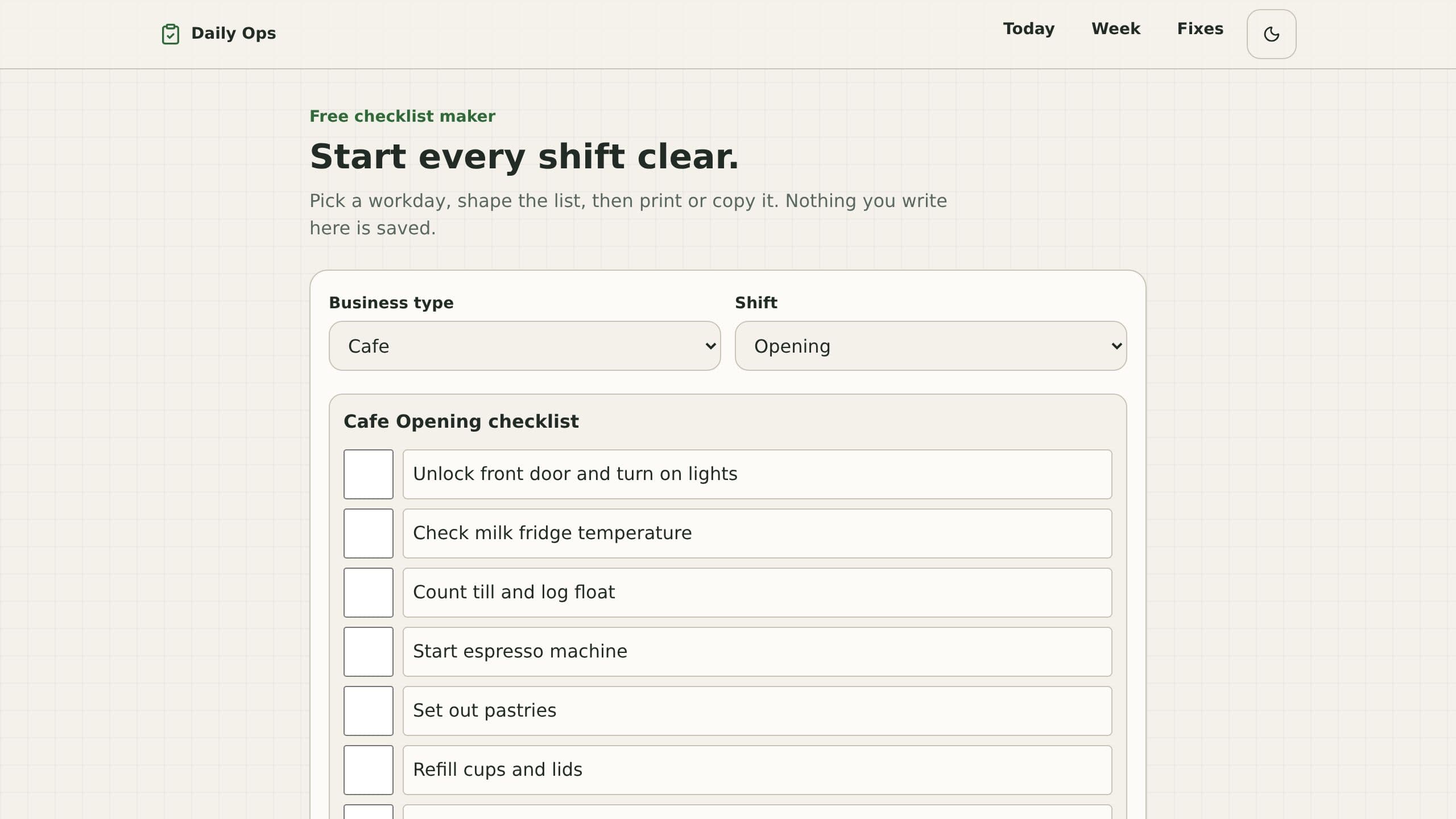Screen dimensions: 1456x819
Task: Open the Shift dropdown showing Opening
Action: (x=930, y=346)
